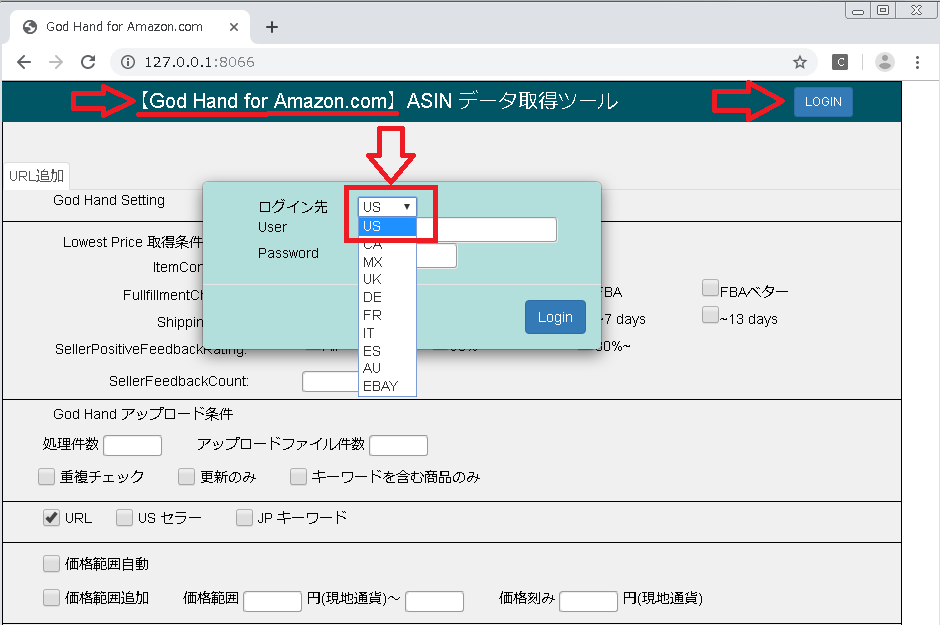Image resolution: width=940 pixels, height=625 pixels.
Task: Reload the current page
Action: pyautogui.click(x=88, y=62)
